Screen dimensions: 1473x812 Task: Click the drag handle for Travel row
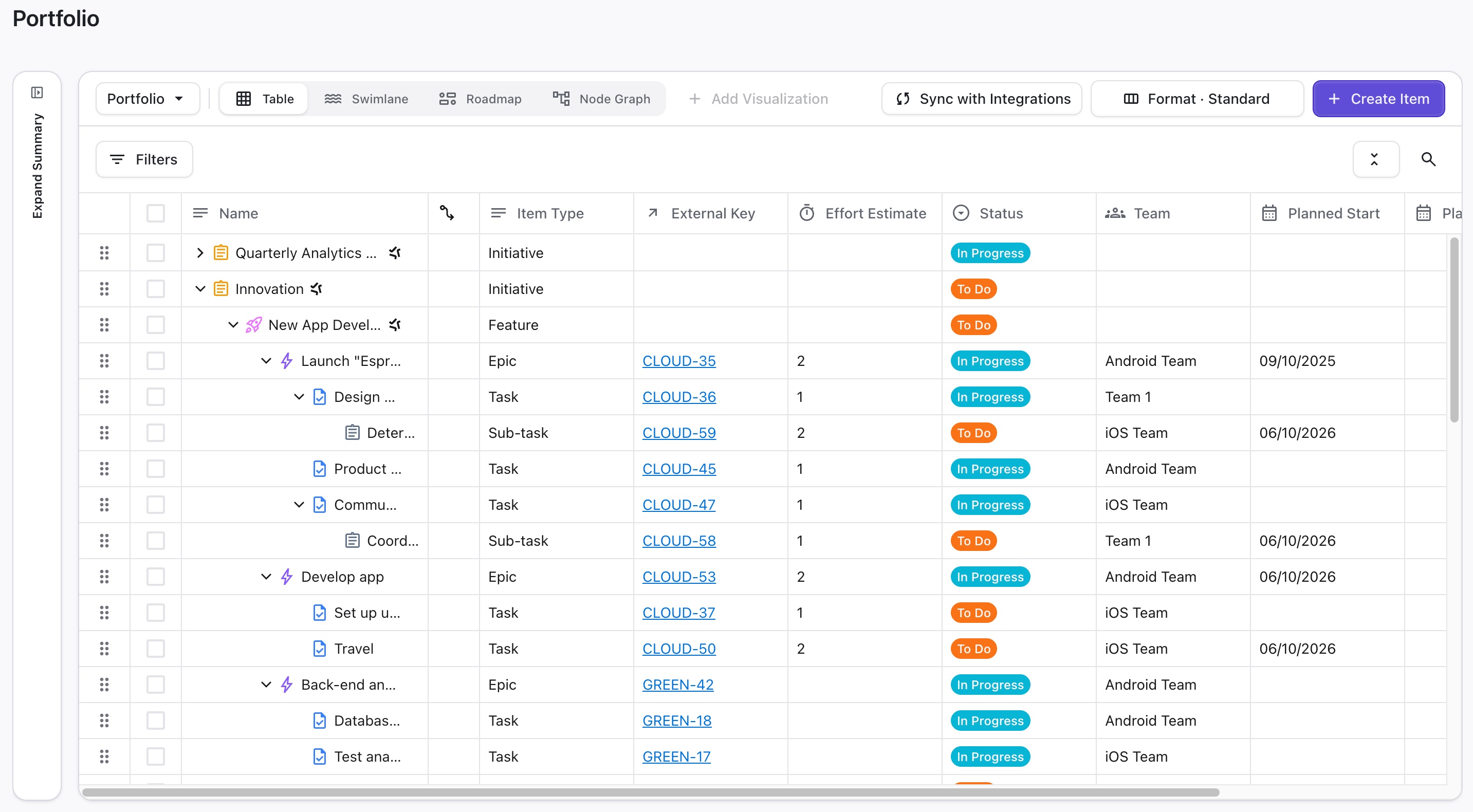[x=104, y=649]
